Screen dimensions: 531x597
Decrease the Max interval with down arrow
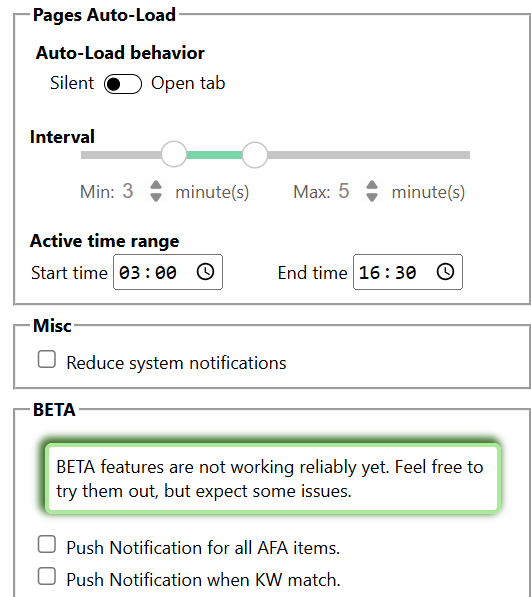point(372,197)
